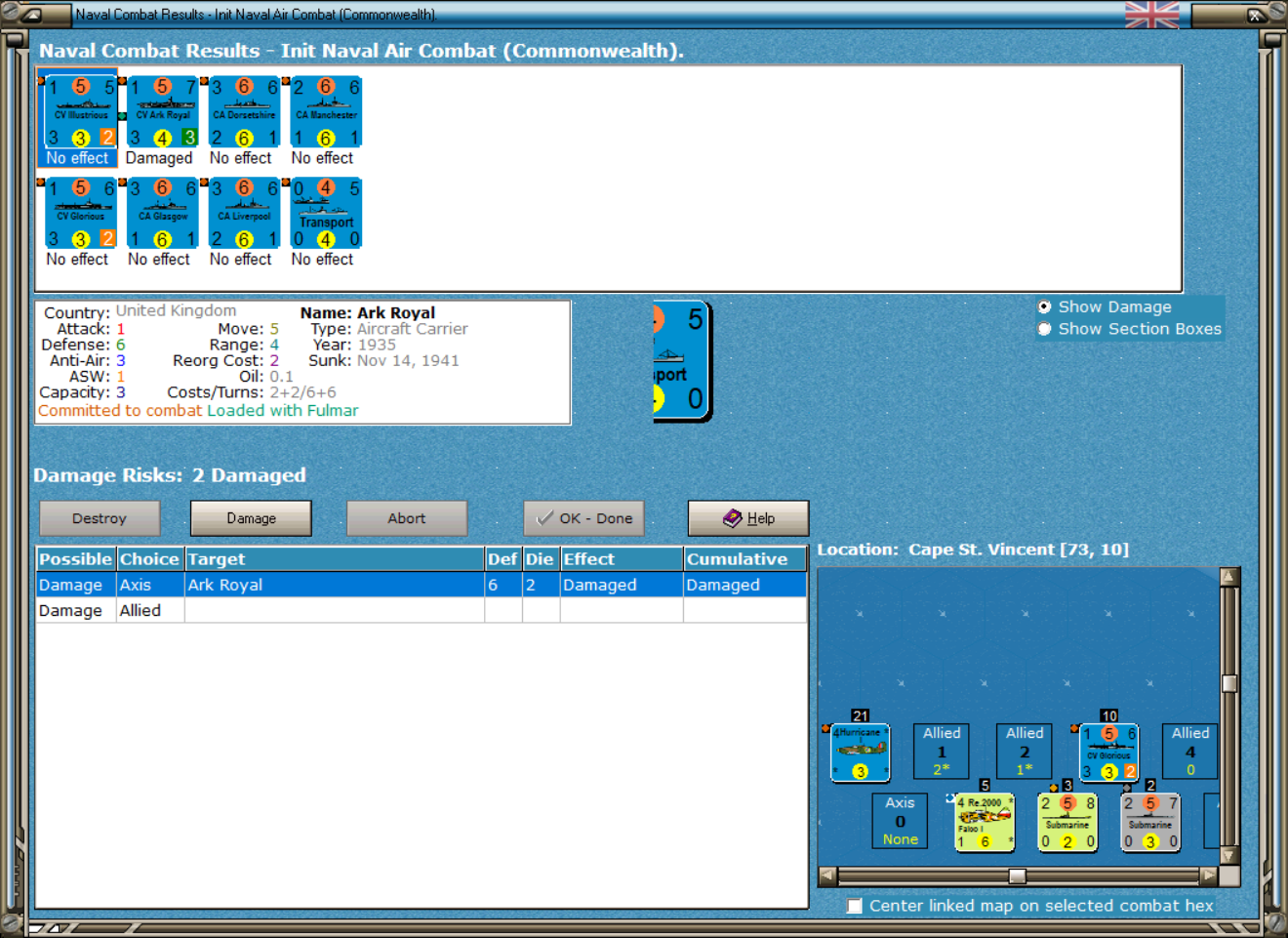The height and width of the screenshot is (938, 1288).
Task: Select the grey Submarine counter on the map
Action: 1150,822
